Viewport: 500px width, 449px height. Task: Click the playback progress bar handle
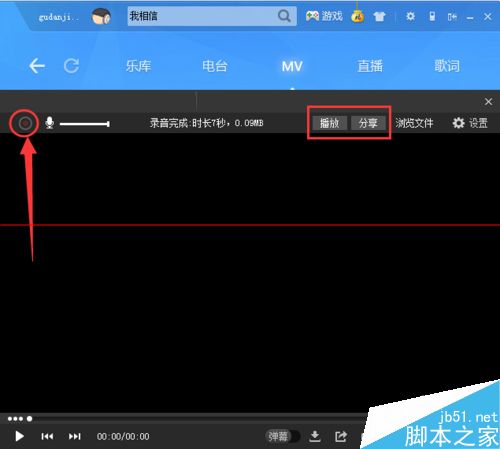point(29,419)
